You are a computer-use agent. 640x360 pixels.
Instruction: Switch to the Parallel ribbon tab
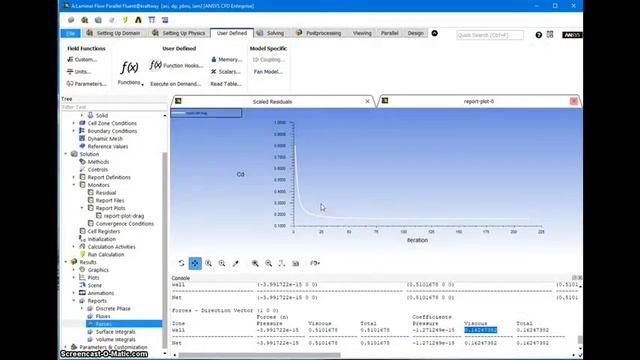[x=389, y=33]
